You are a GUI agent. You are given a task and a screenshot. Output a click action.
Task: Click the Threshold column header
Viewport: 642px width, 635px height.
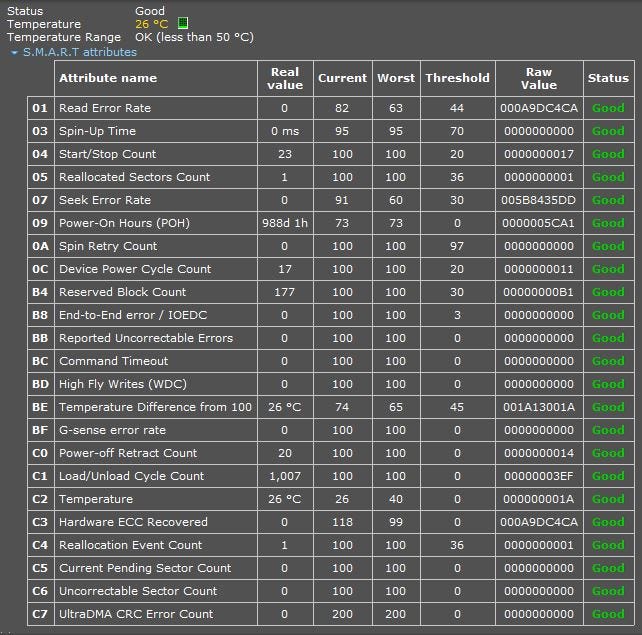point(457,78)
